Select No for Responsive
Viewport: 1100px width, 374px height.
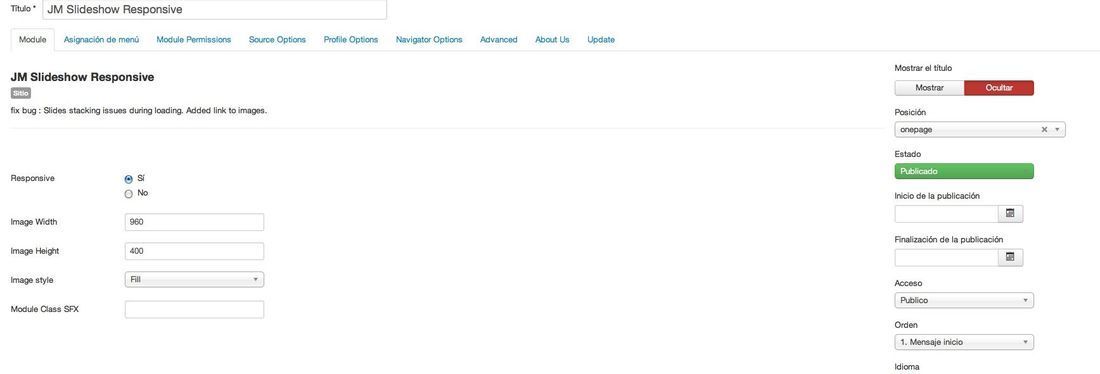point(128,194)
